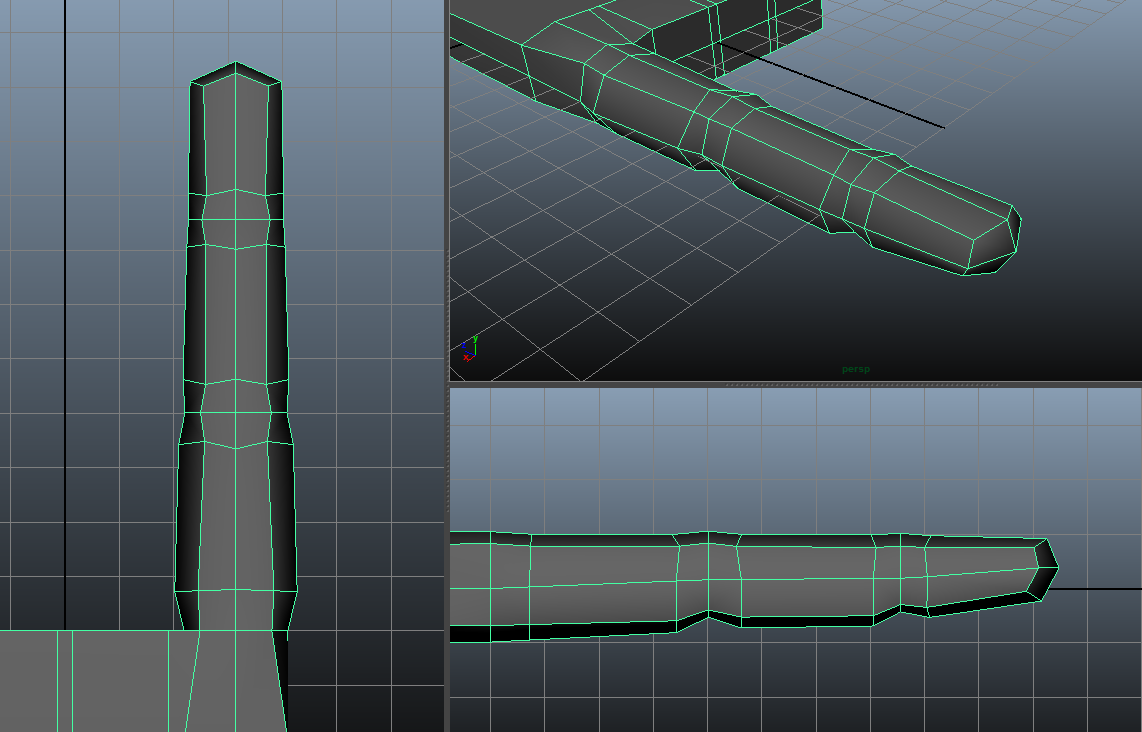Select the upper knuckle edge loops in left viewport
Screen dimensions: 1142x732
point(236,218)
